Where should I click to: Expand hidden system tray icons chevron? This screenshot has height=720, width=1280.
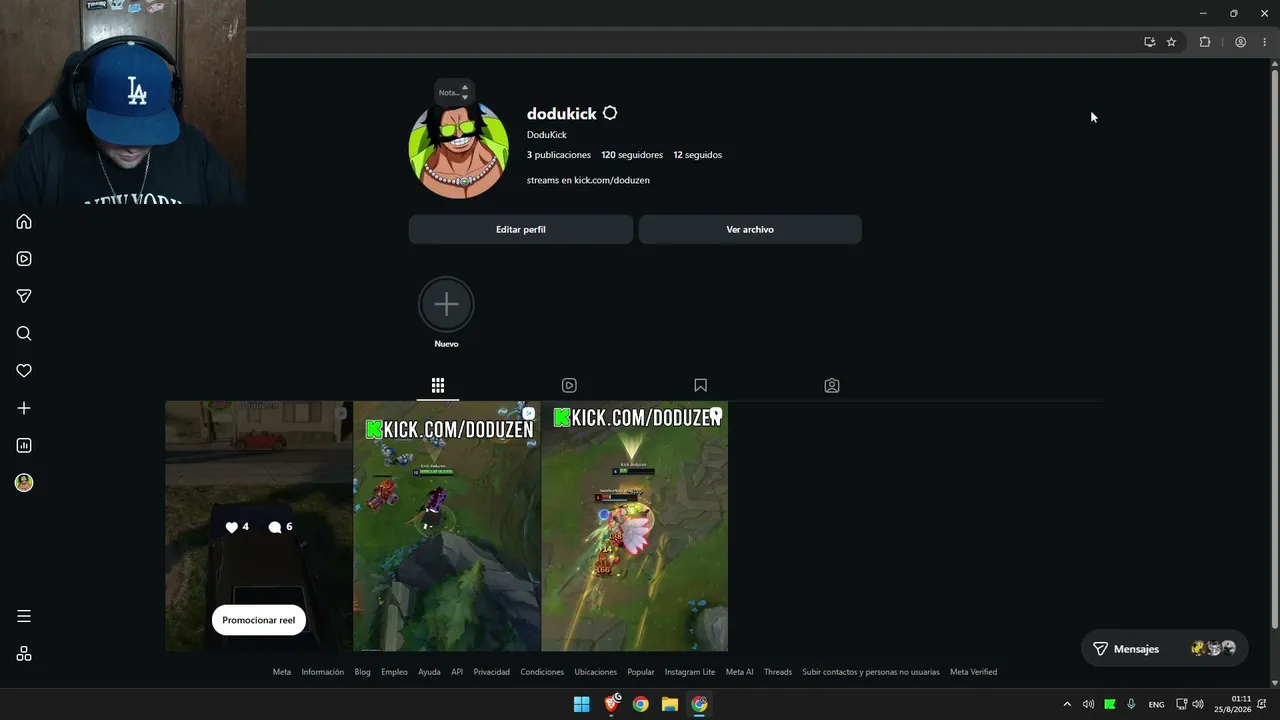[1067, 704]
